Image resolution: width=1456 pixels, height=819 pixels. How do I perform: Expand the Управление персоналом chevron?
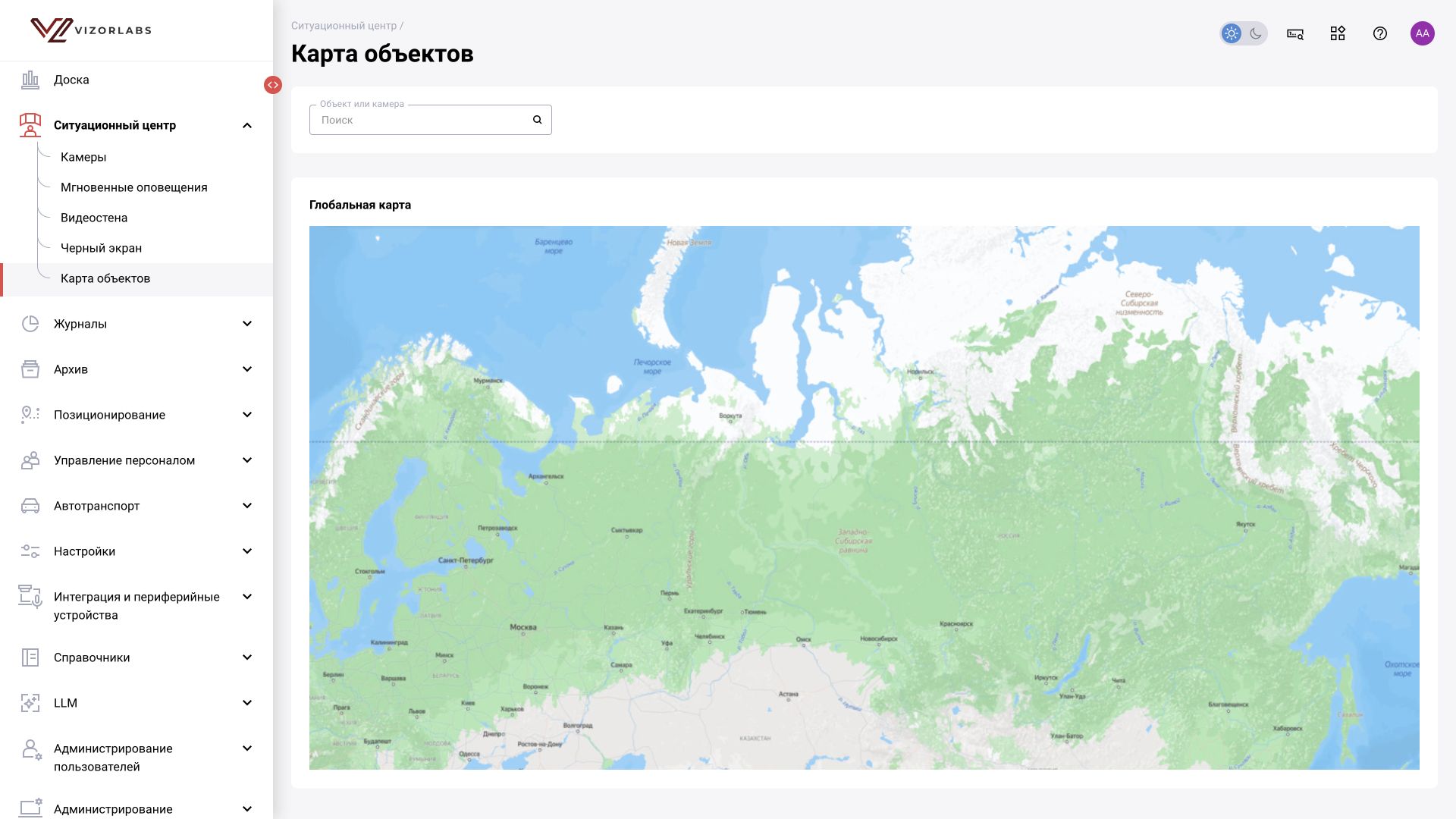247,460
